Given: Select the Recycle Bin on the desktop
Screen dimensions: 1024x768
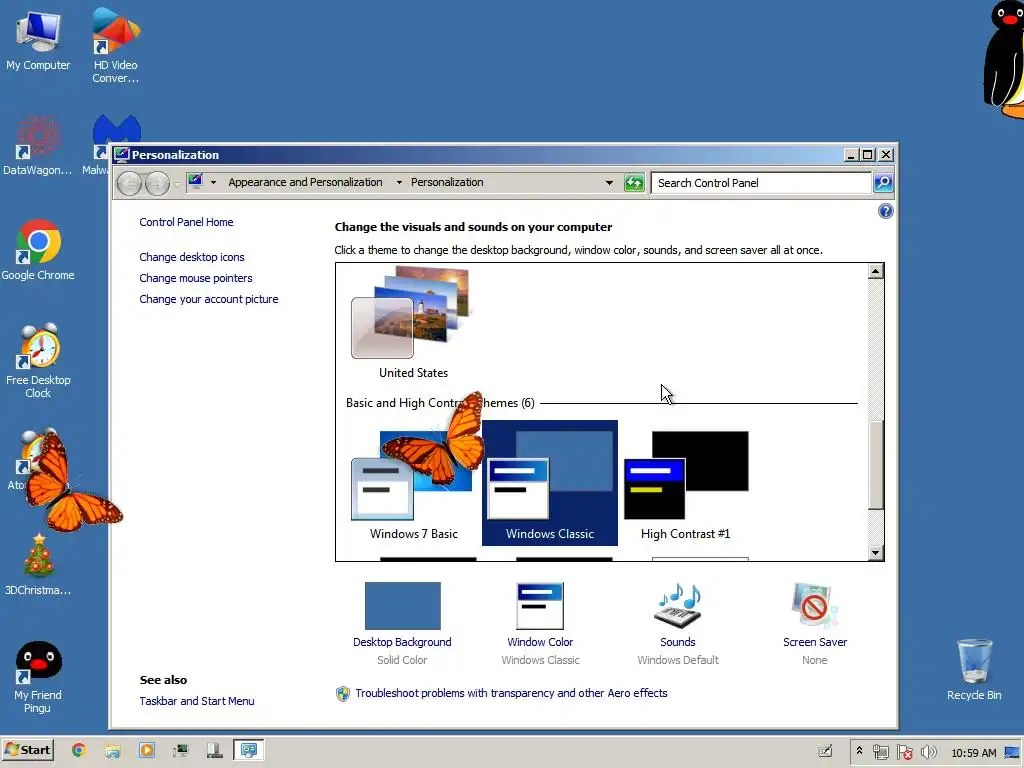Looking at the screenshot, I should pyautogui.click(x=974, y=669).
